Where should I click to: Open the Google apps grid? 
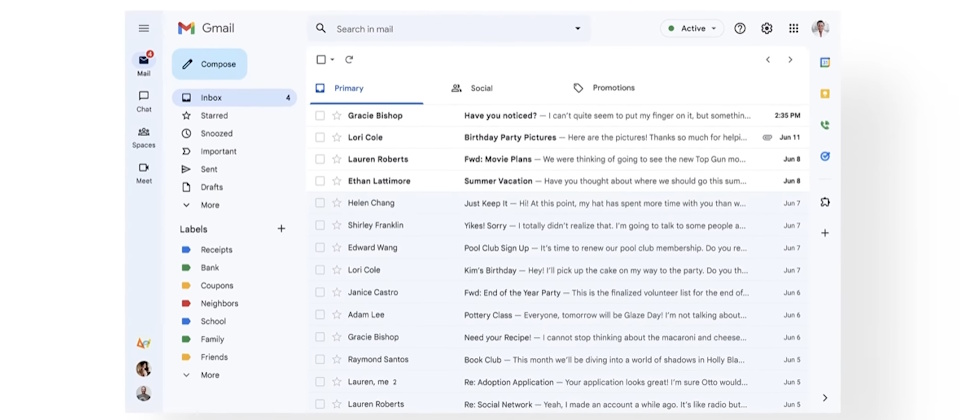pos(794,29)
